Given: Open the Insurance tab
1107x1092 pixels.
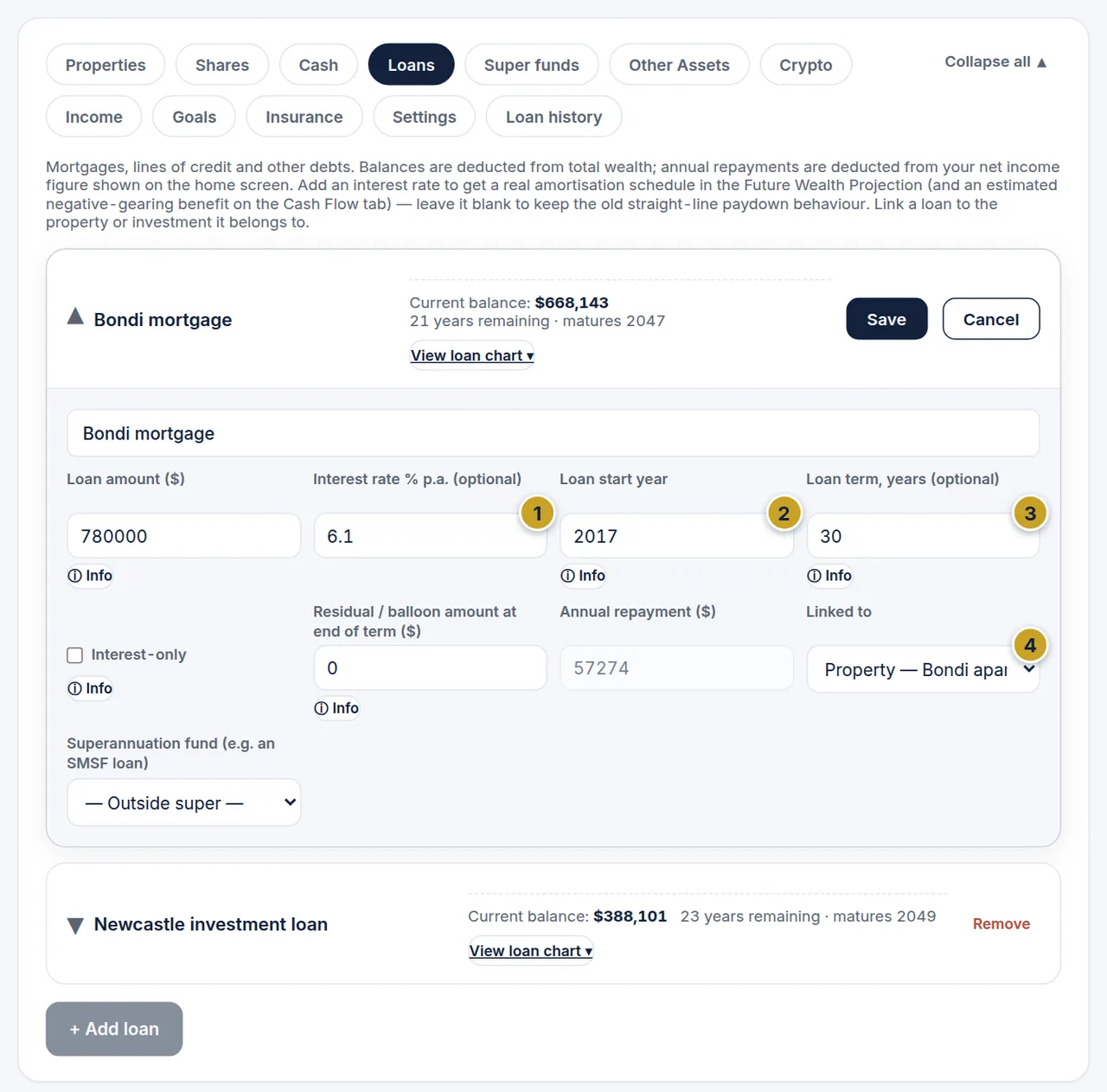Looking at the screenshot, I should click(304, 117).
